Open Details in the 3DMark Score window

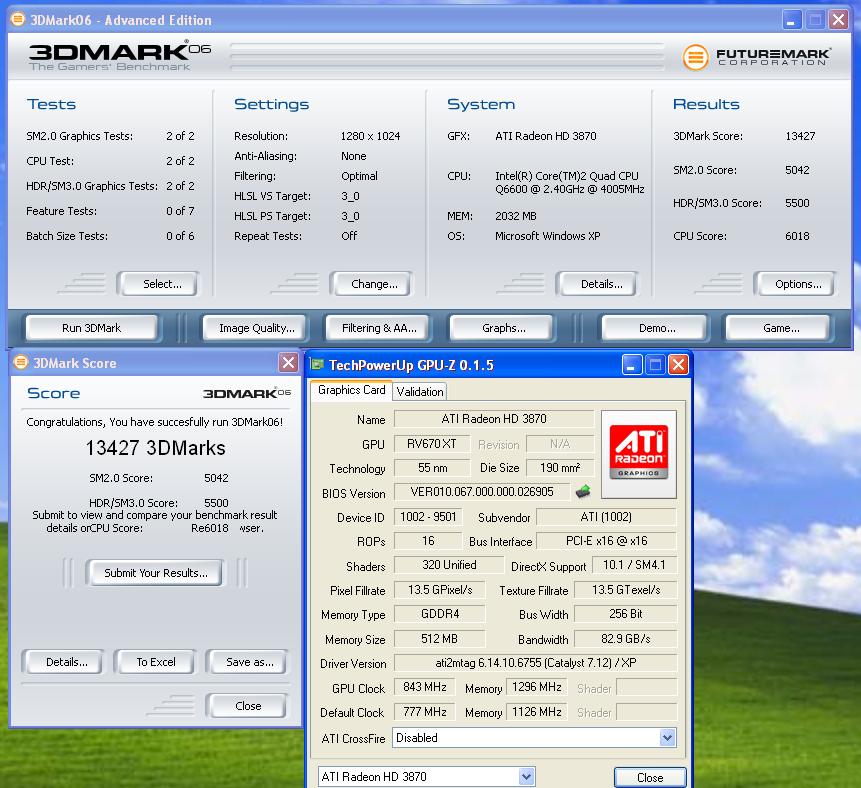pyautogui.click(x=63, y=662)
